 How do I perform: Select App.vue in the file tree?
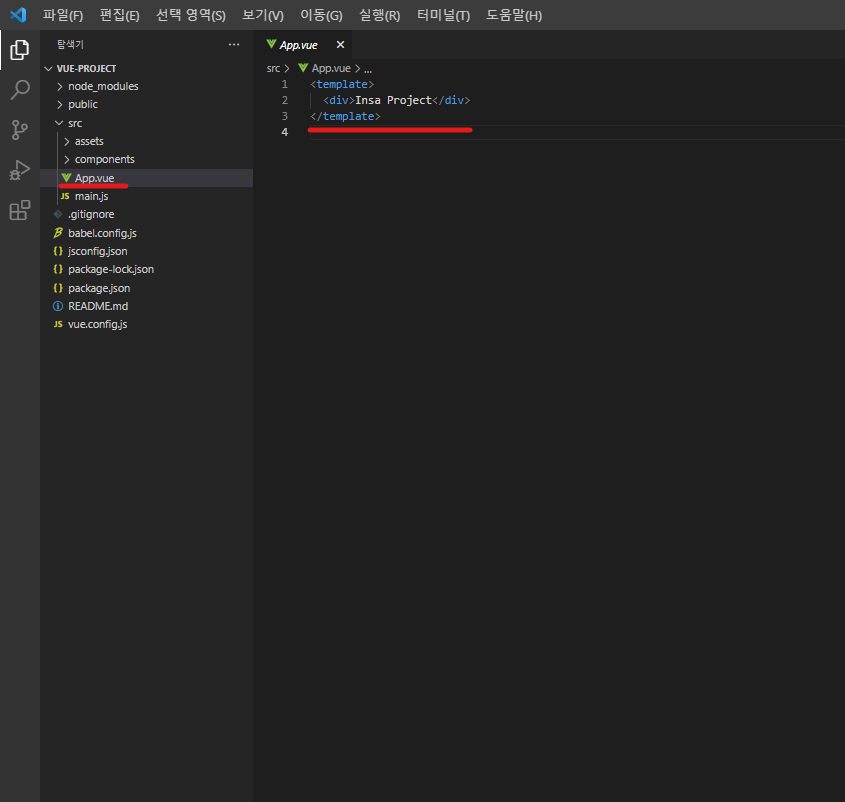coord(146,178)
